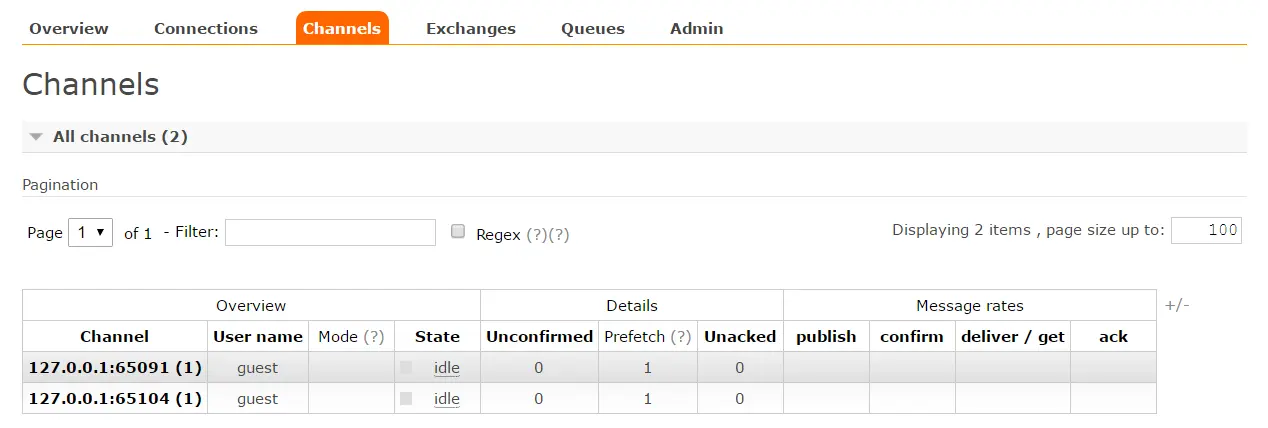The image size is (1268, 428).
Task: Click the Mode help question mark
Action: pos(374,337)
